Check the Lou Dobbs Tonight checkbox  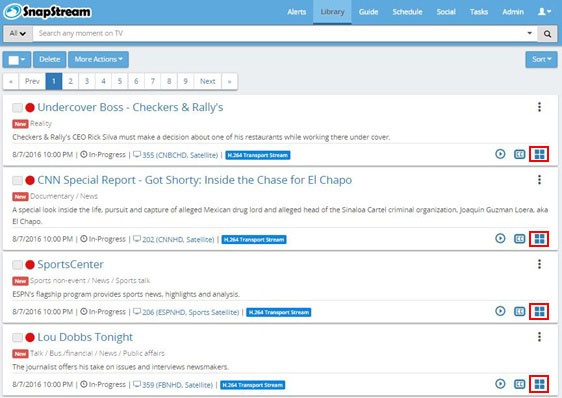pyautogui.click(x=17, y=338)
